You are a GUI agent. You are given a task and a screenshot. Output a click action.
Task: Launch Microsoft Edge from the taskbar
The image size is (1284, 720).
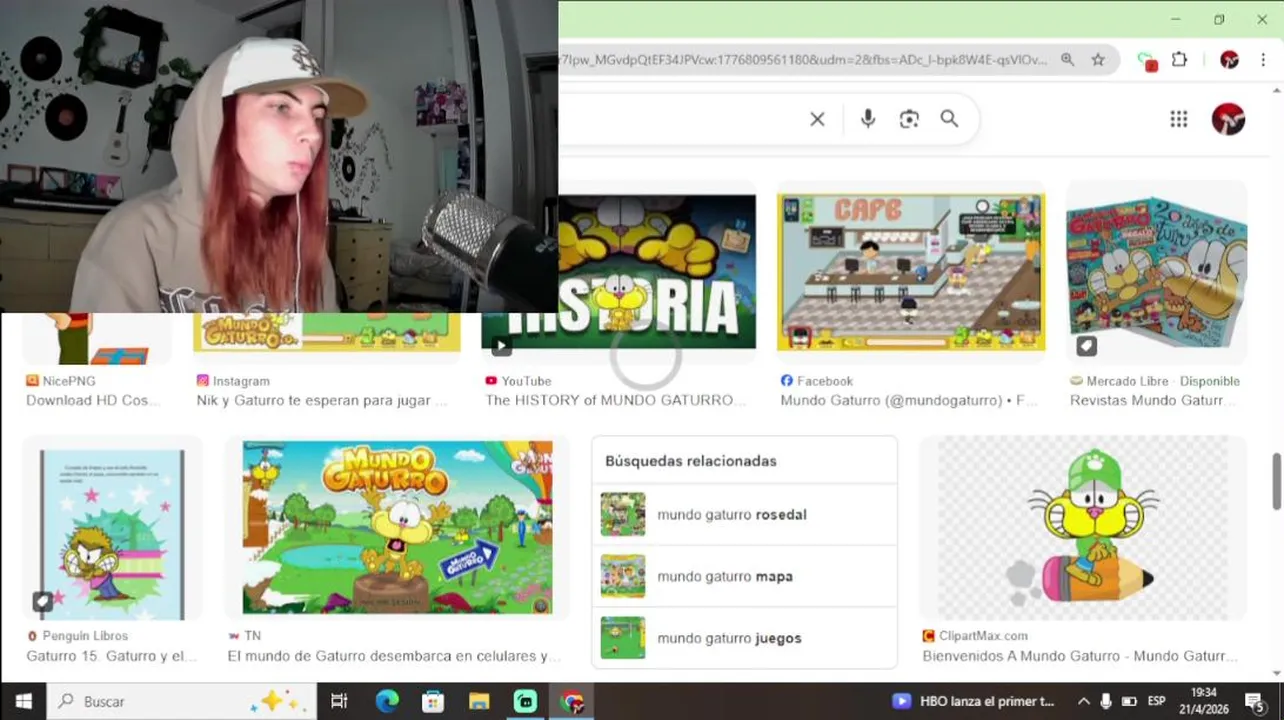point(387,701)
